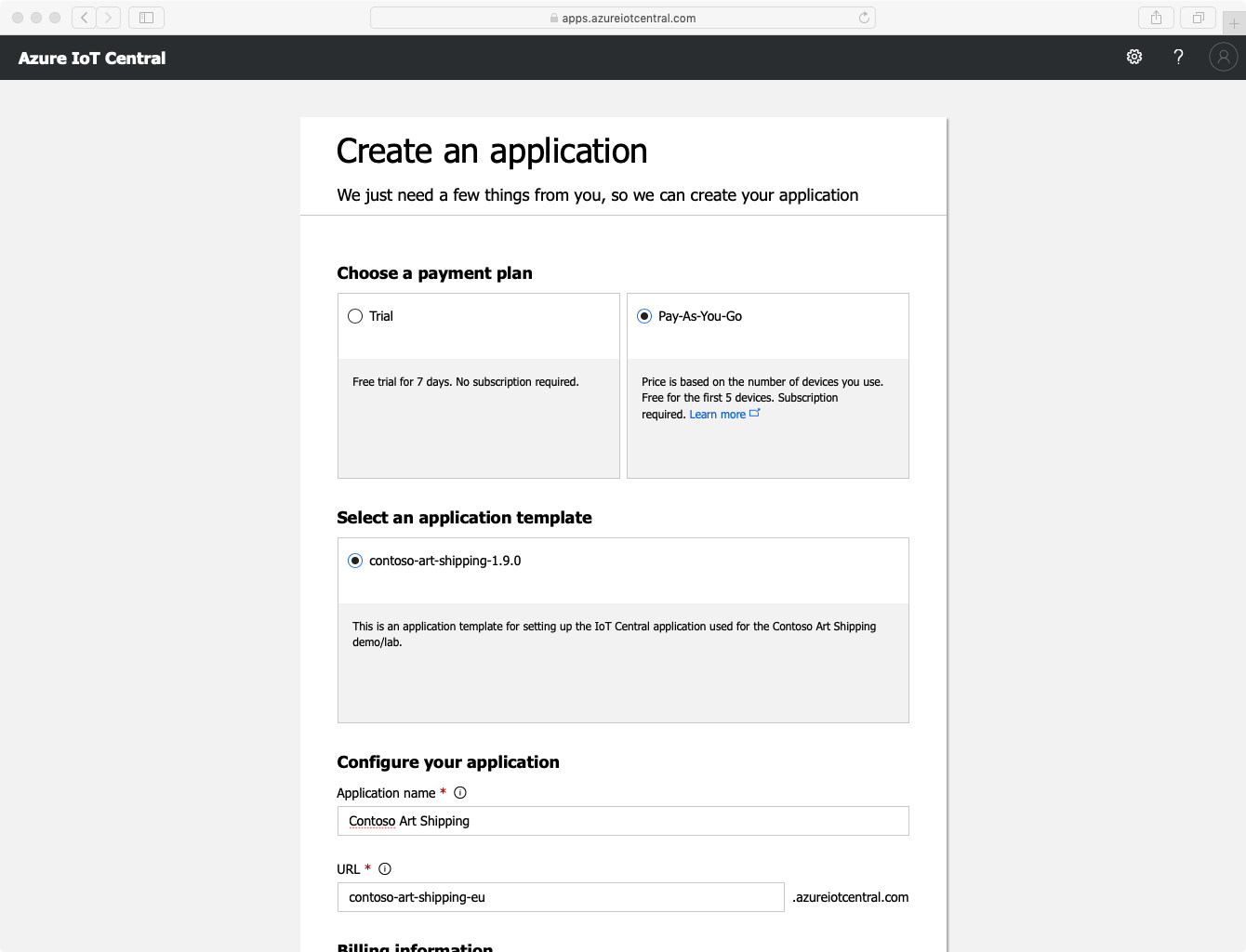The width and height of the screenshot is (1246, 952).
Task: Go back with Safari's back arrow
Action: [84, 18]
